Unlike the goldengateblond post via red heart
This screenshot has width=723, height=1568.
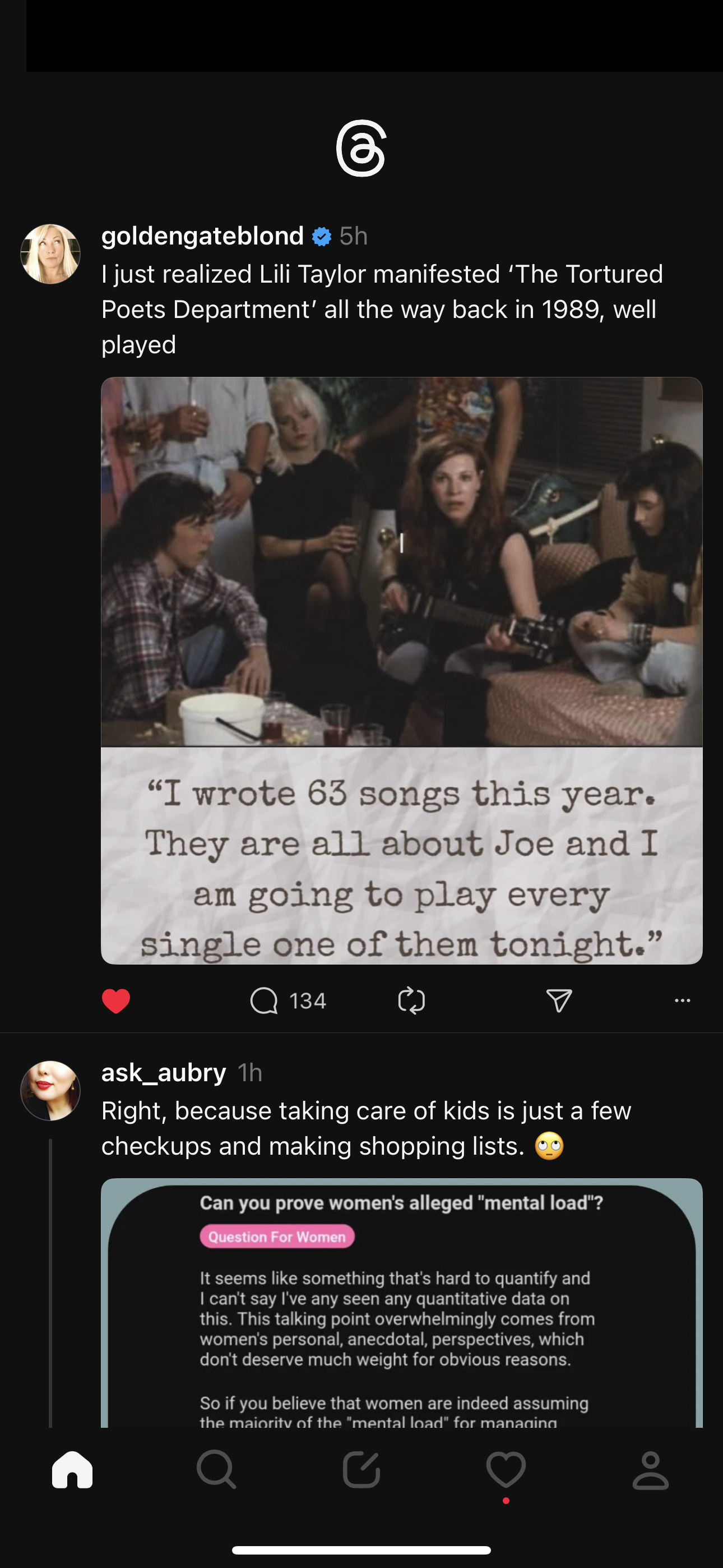click(x=115, y=1000)
